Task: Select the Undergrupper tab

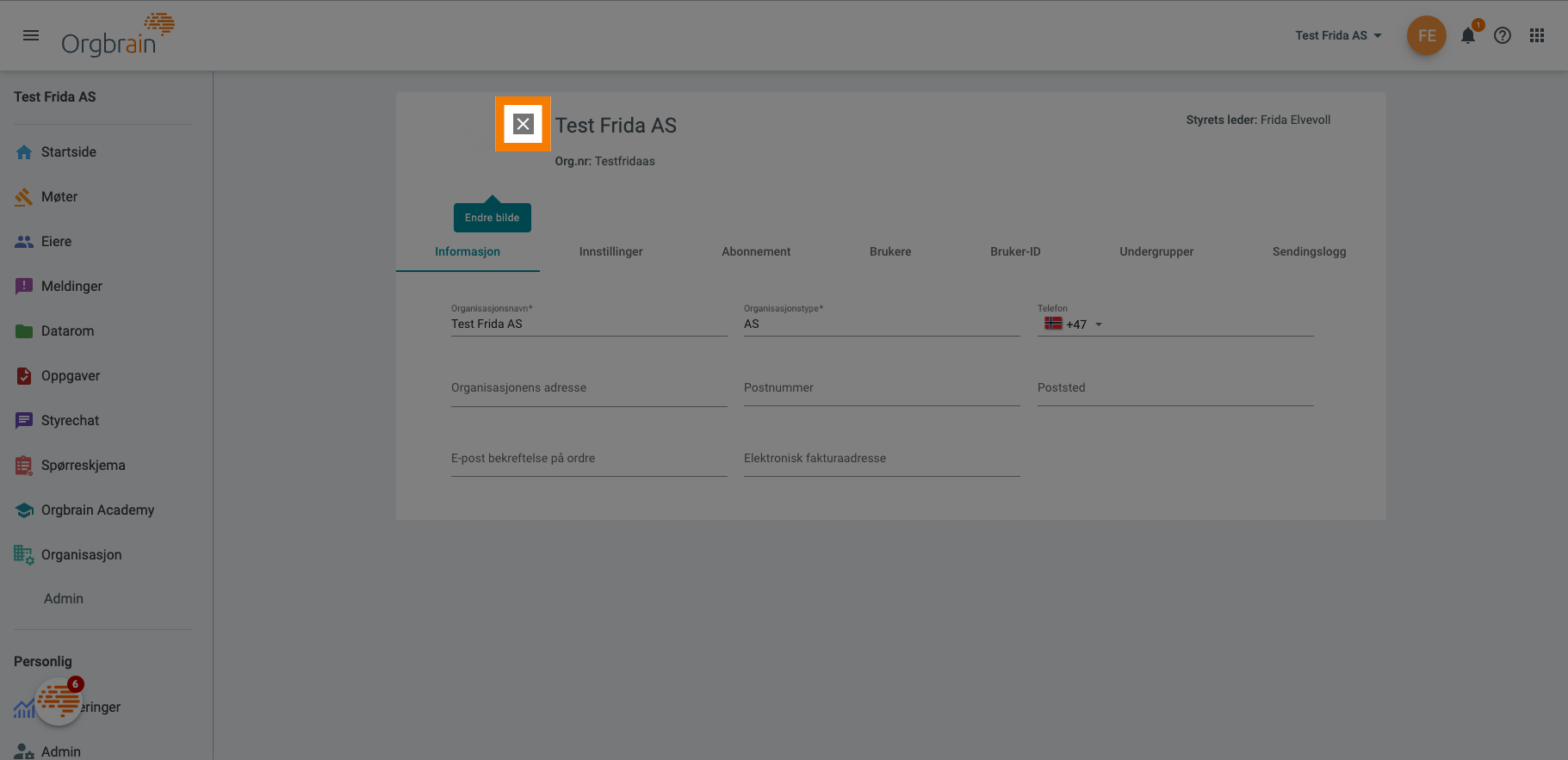Action: pyautogui.click(x=1156, y=251)
